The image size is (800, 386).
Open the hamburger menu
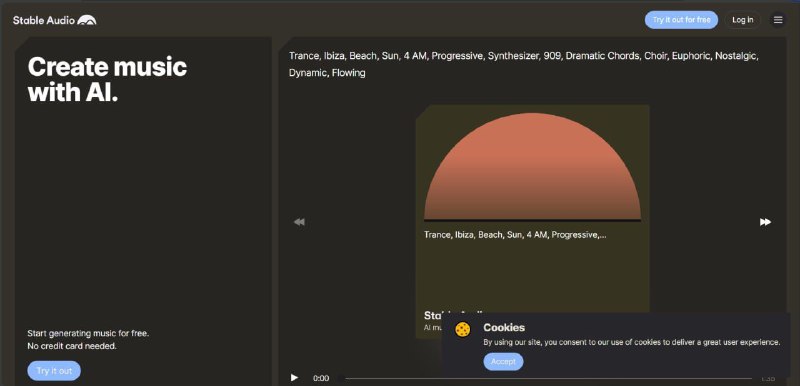[778, 20]
